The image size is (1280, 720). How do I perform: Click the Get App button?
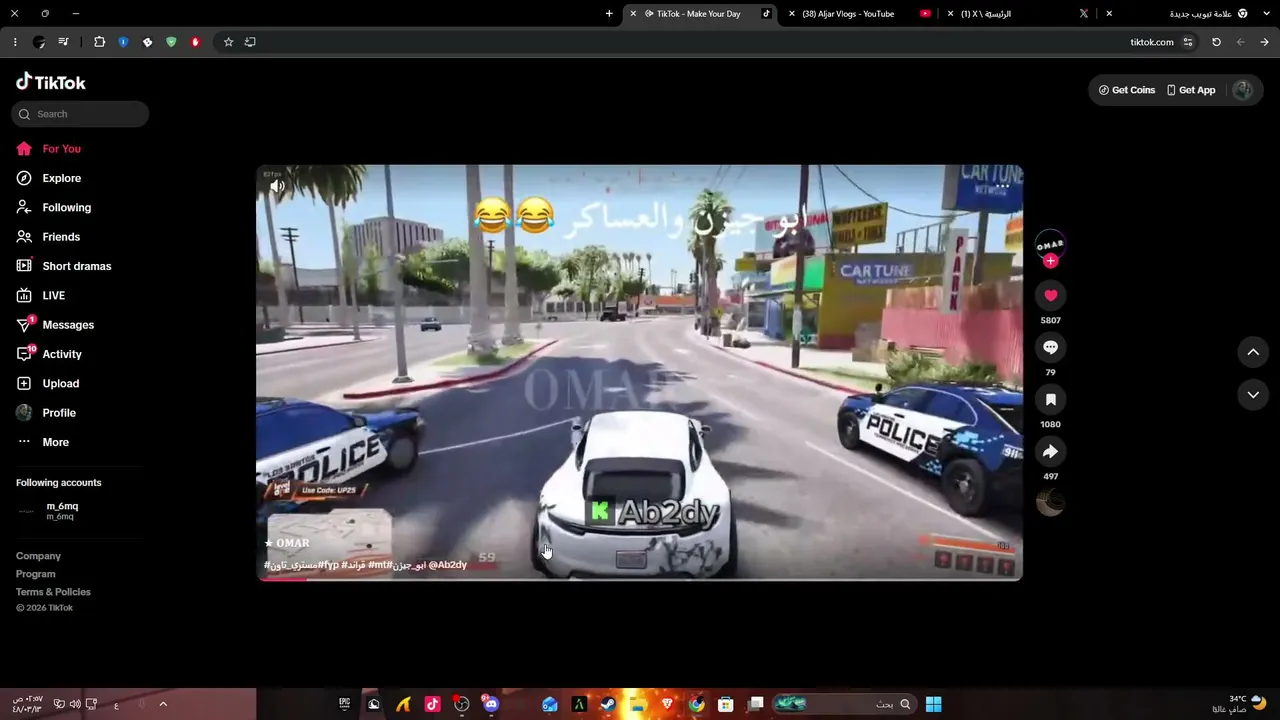click(1191, 90)
